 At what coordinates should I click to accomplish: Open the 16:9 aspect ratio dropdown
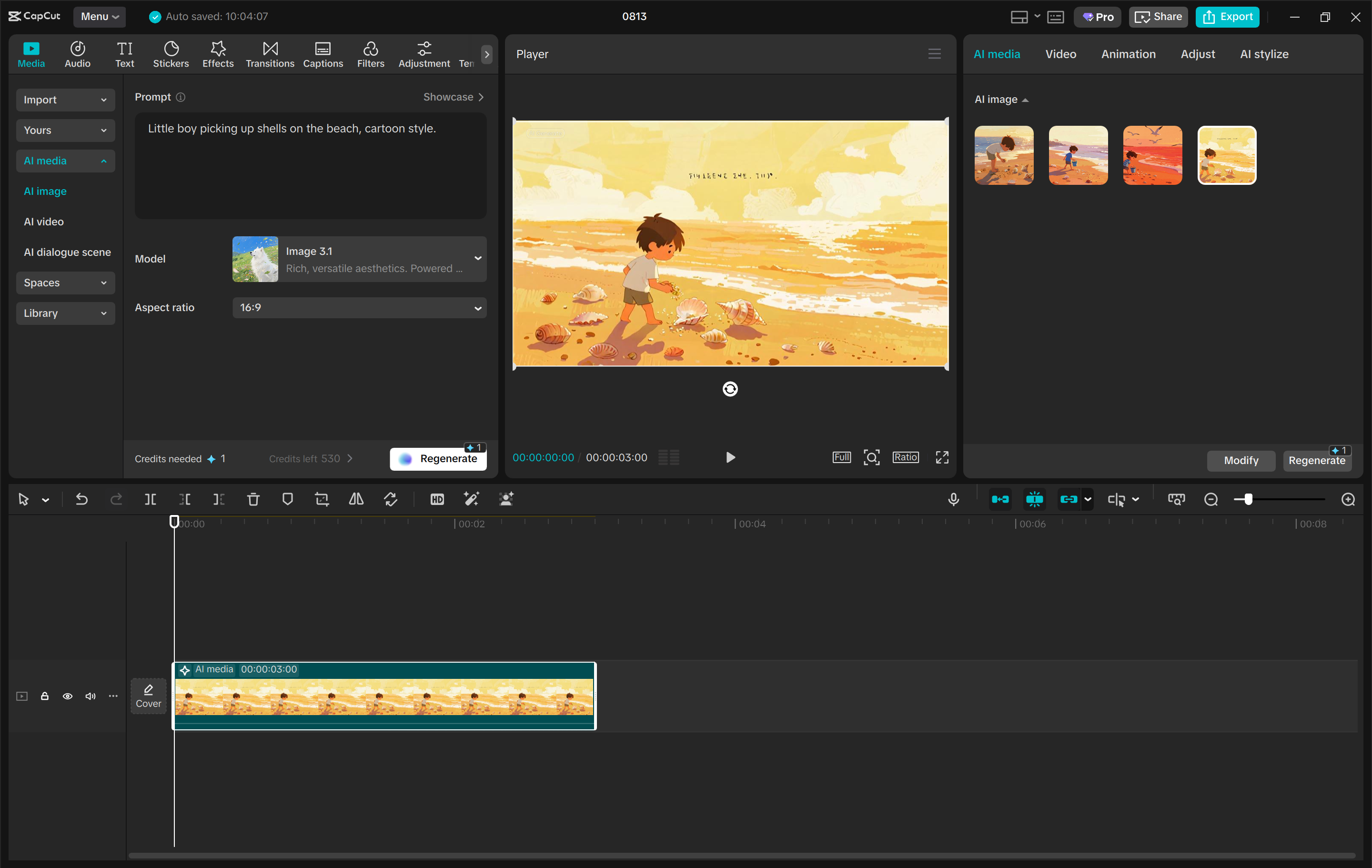[x=360, y=308]
